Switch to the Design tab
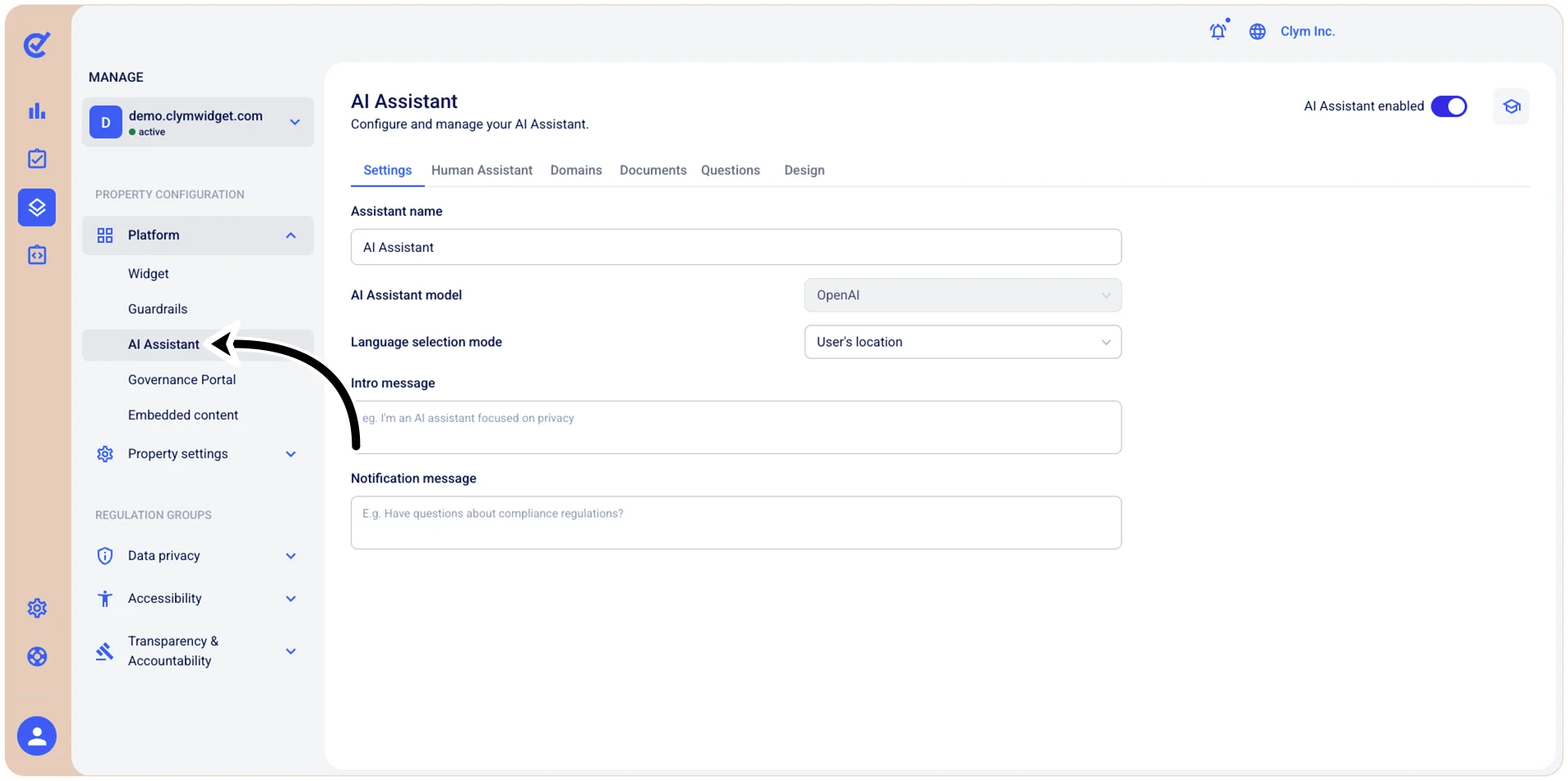The width and height of the screenshot is (1568, 781). pyautogui.click(x=804, y=170)
